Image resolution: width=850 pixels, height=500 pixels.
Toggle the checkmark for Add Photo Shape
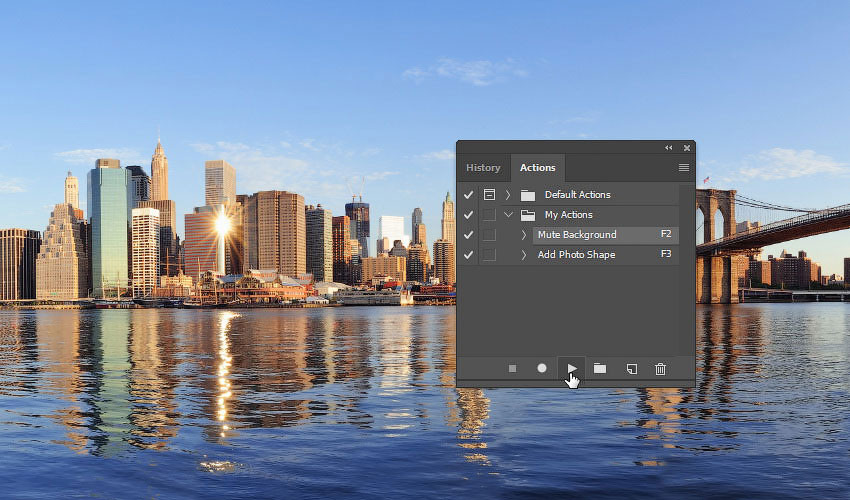pyautogui.click(x=468, y=255)
